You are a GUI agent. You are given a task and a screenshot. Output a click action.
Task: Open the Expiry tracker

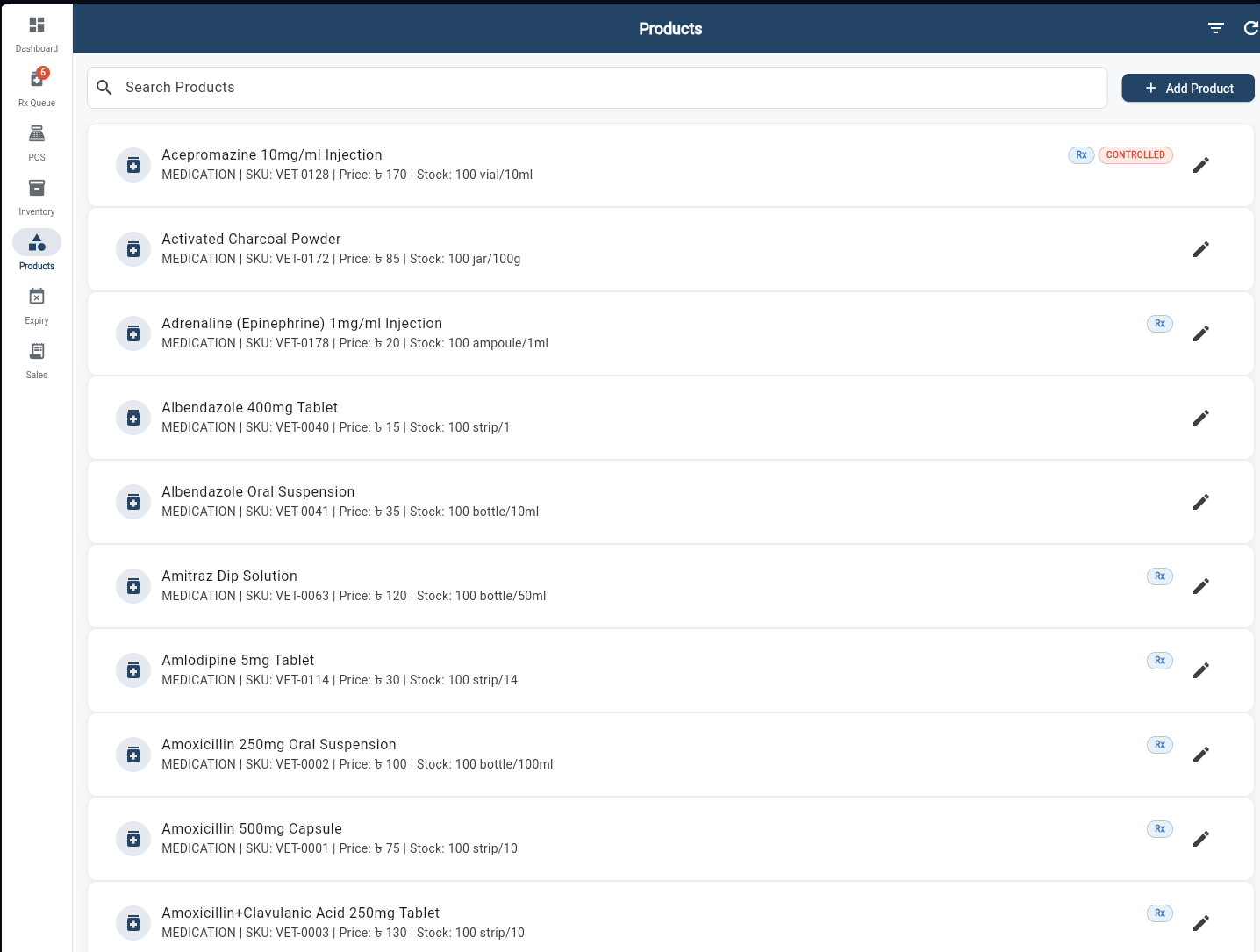click(36, 302)
